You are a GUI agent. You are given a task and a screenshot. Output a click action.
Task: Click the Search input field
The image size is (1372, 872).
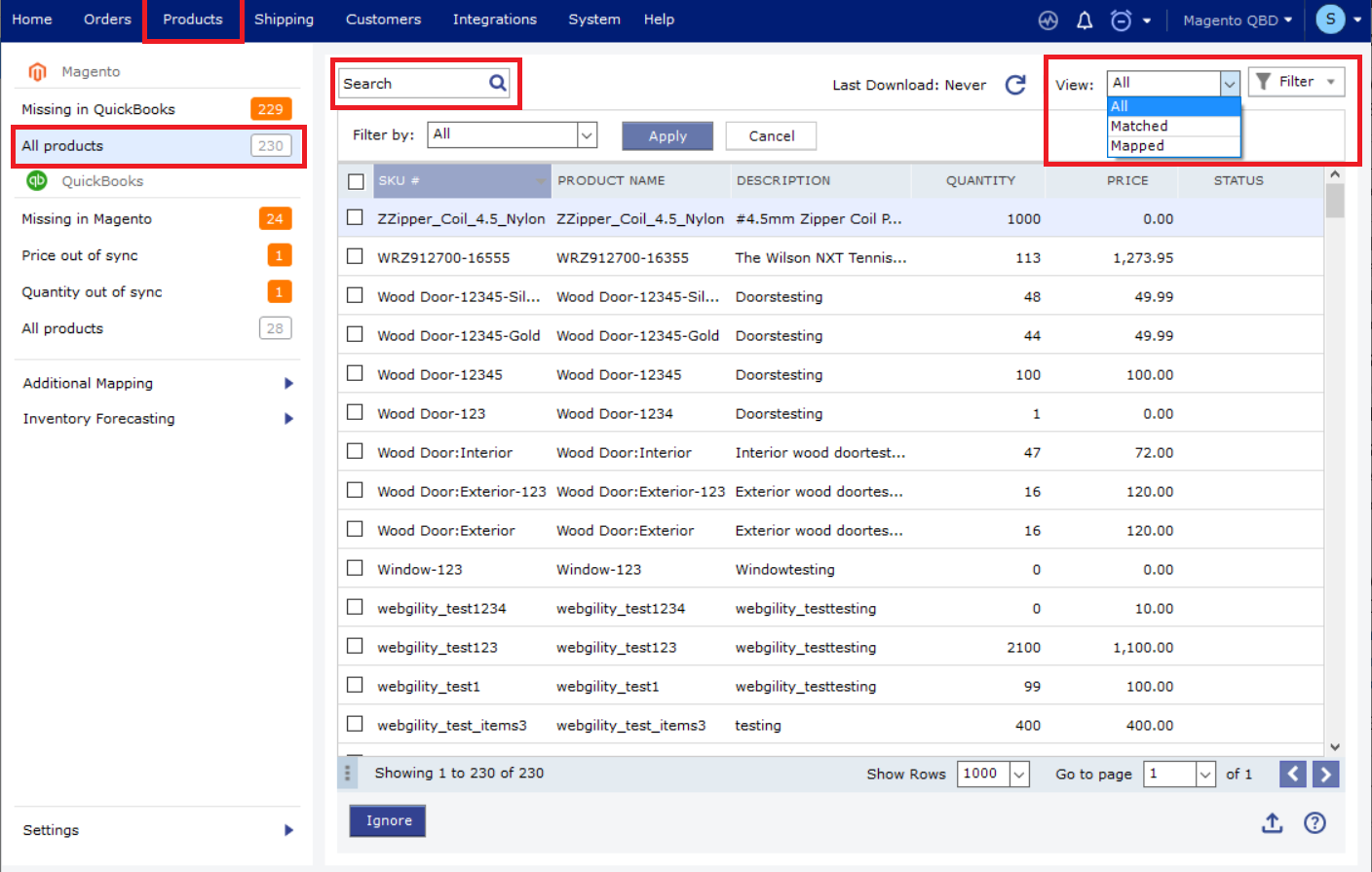click(425, 84)
